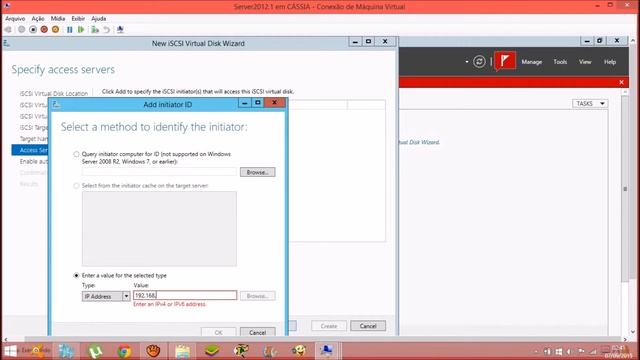
Task: Refresh Server Manager with the circular arrows icon
Action: tap(479, 62)
